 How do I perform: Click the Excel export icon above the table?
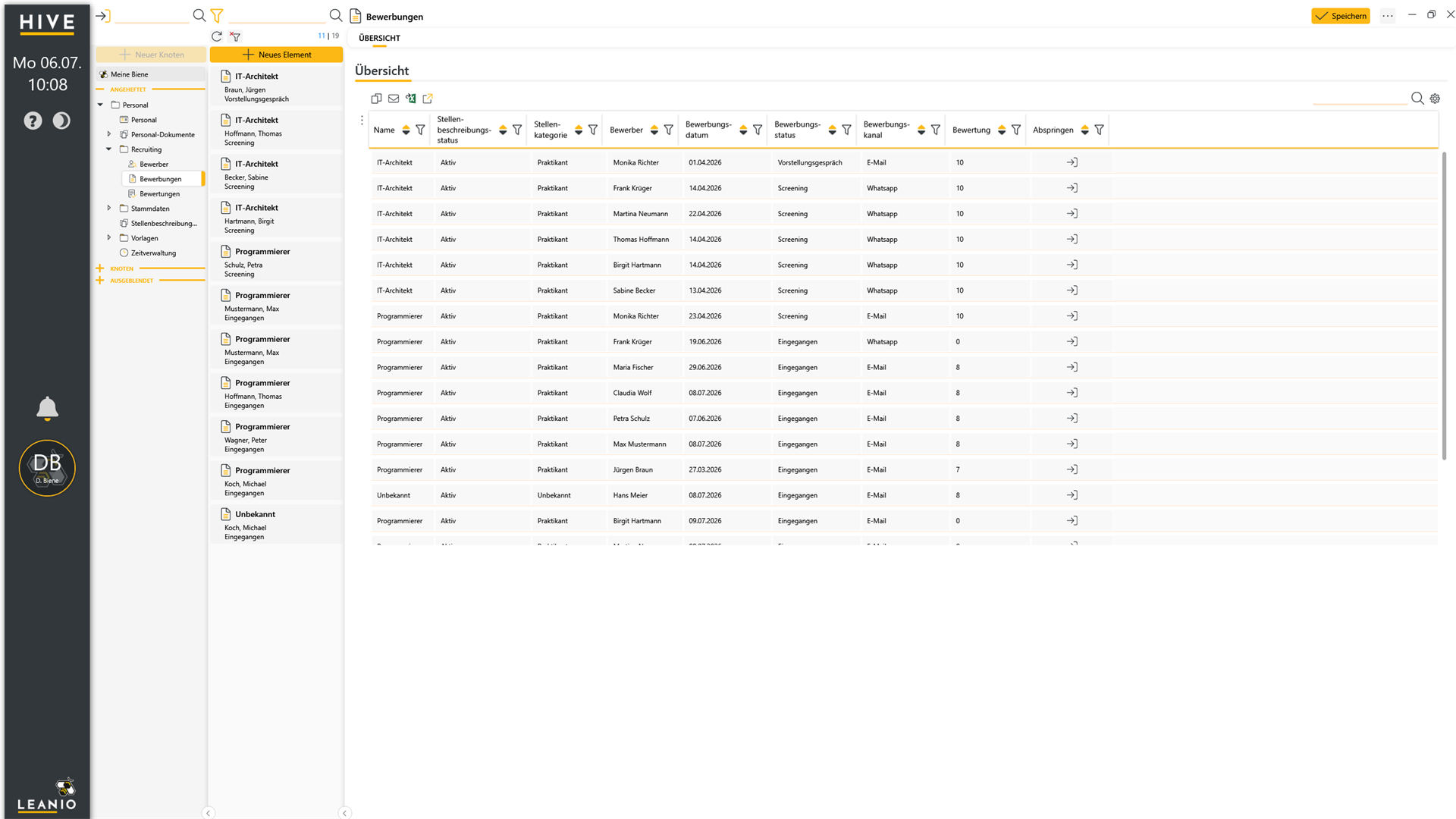[x=410, y=99]
